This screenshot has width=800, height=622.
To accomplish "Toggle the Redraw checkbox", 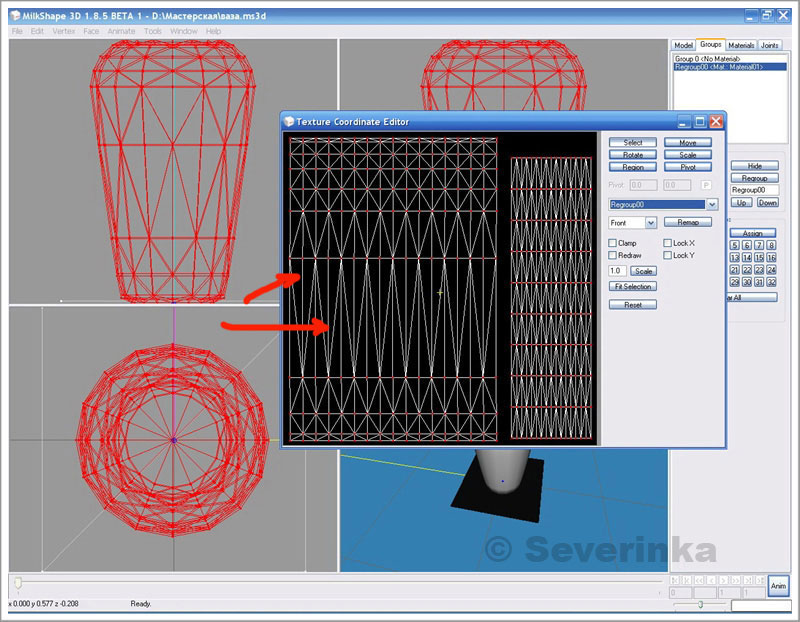I will click(x=614, y=256).
